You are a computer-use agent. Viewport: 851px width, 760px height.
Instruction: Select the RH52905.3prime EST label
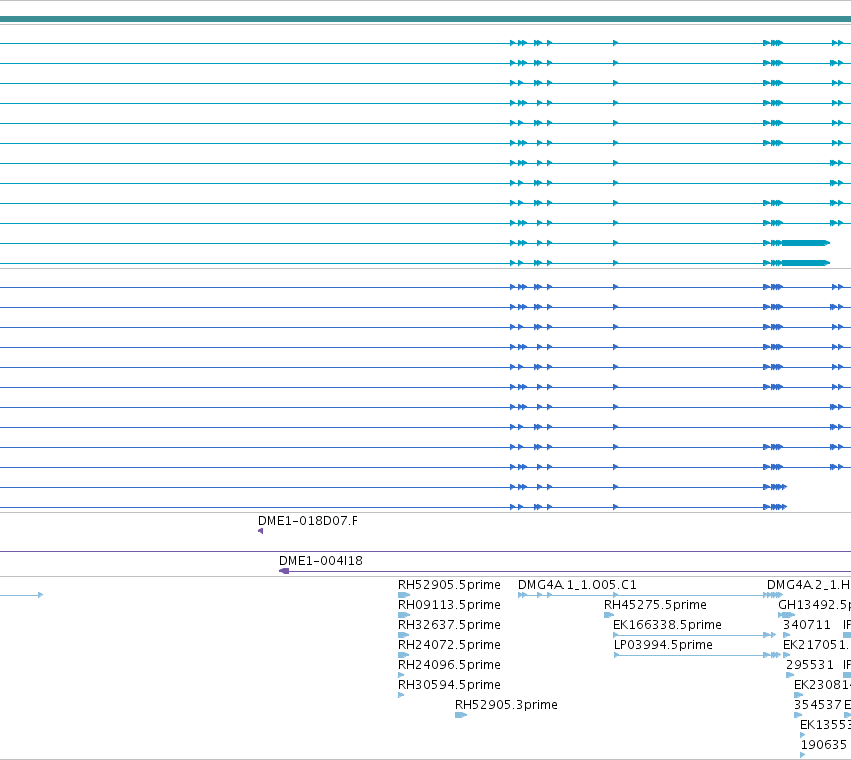click(506, 705)
